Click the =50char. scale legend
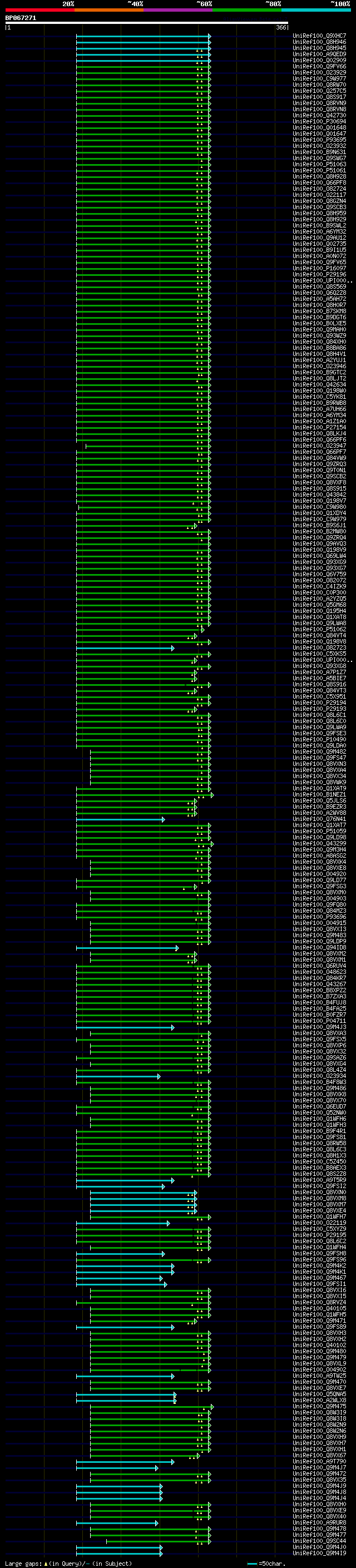 pyautogui.click(x=266, y=1563)
